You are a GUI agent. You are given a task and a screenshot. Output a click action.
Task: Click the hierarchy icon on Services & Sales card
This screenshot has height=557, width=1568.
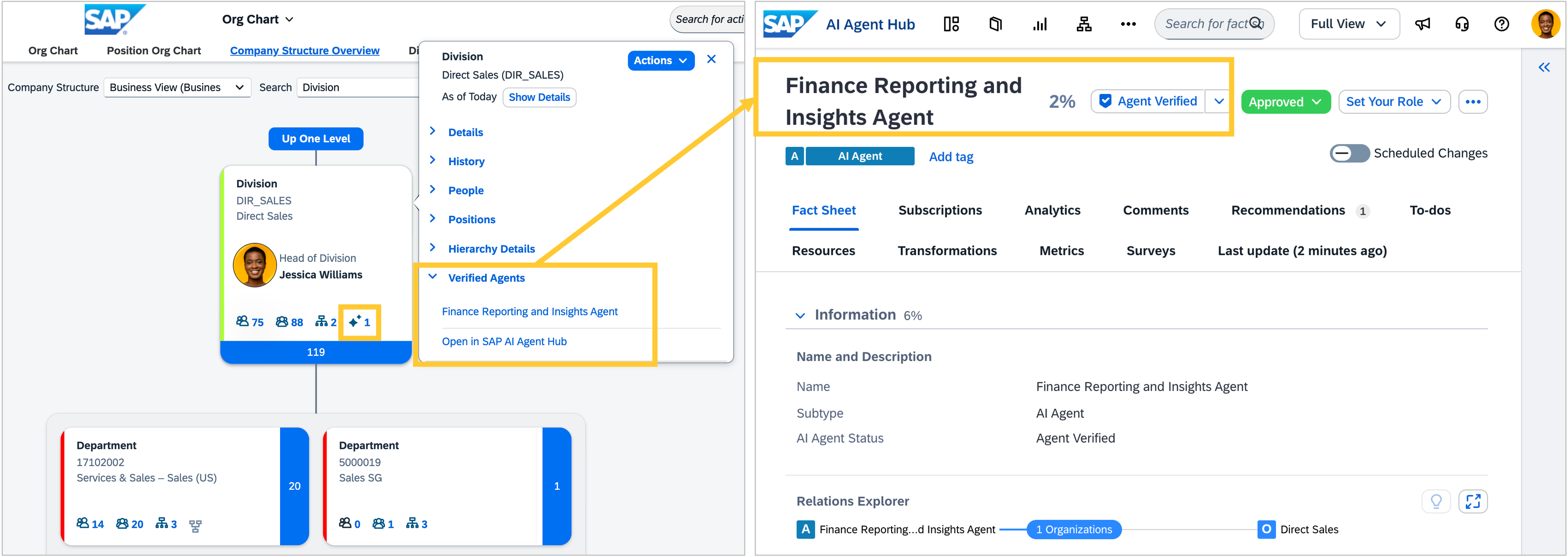pyautogui.click(x=195, y=526)
